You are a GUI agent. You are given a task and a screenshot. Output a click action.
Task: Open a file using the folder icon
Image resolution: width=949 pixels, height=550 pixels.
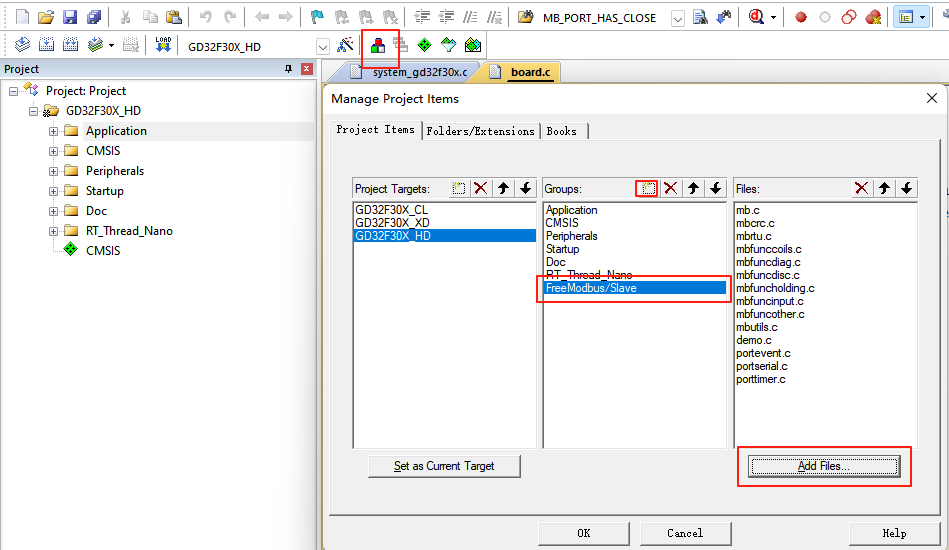coord(46,17)
